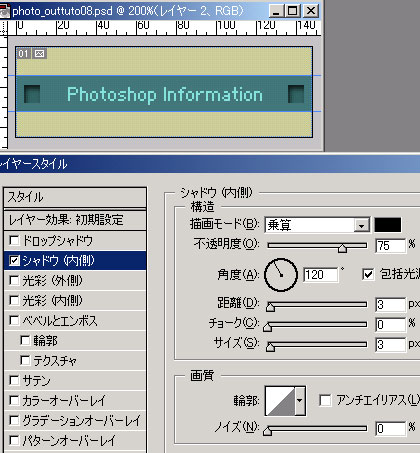Tick the テクスチャ sub-option checkbox
420x453 pixels.
pyautogui.click(x=25, y=360)
